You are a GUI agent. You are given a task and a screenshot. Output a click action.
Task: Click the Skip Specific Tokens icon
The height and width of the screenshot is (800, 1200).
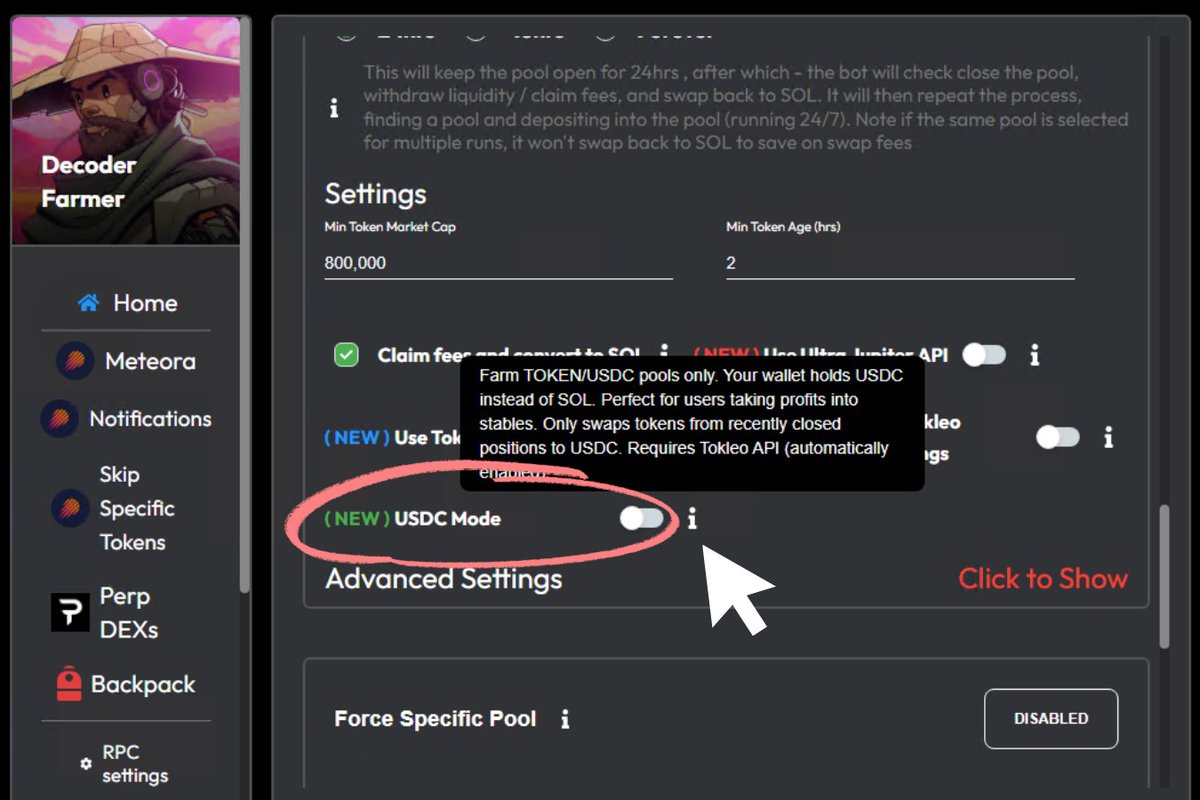coord(69,508)
